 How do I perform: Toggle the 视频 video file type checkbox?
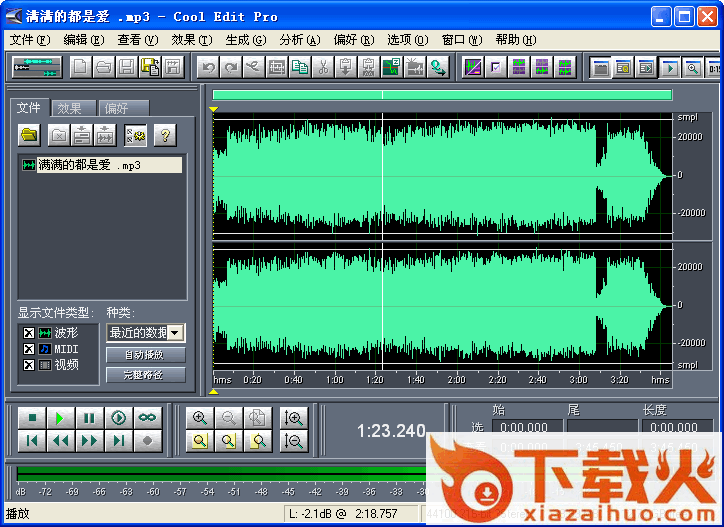tap(29, 365)
